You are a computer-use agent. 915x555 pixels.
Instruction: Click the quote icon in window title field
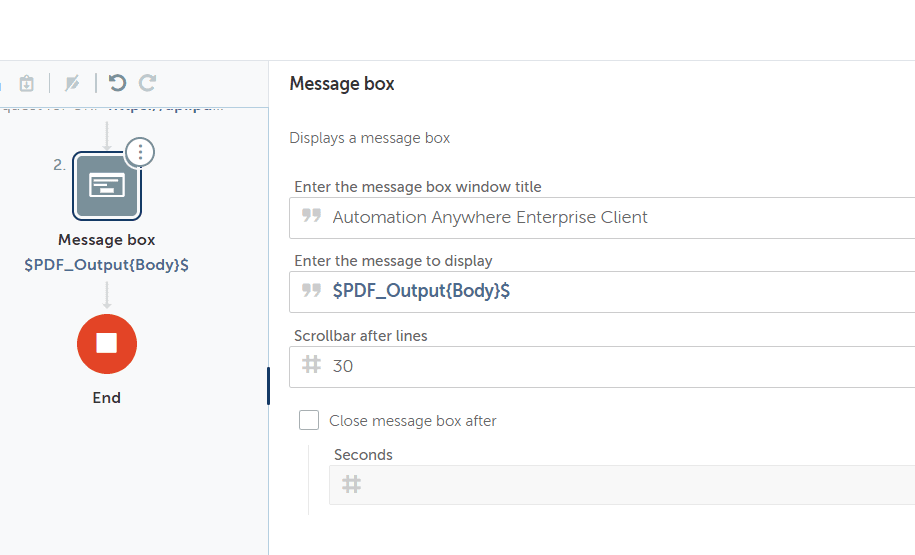point(312,217)
